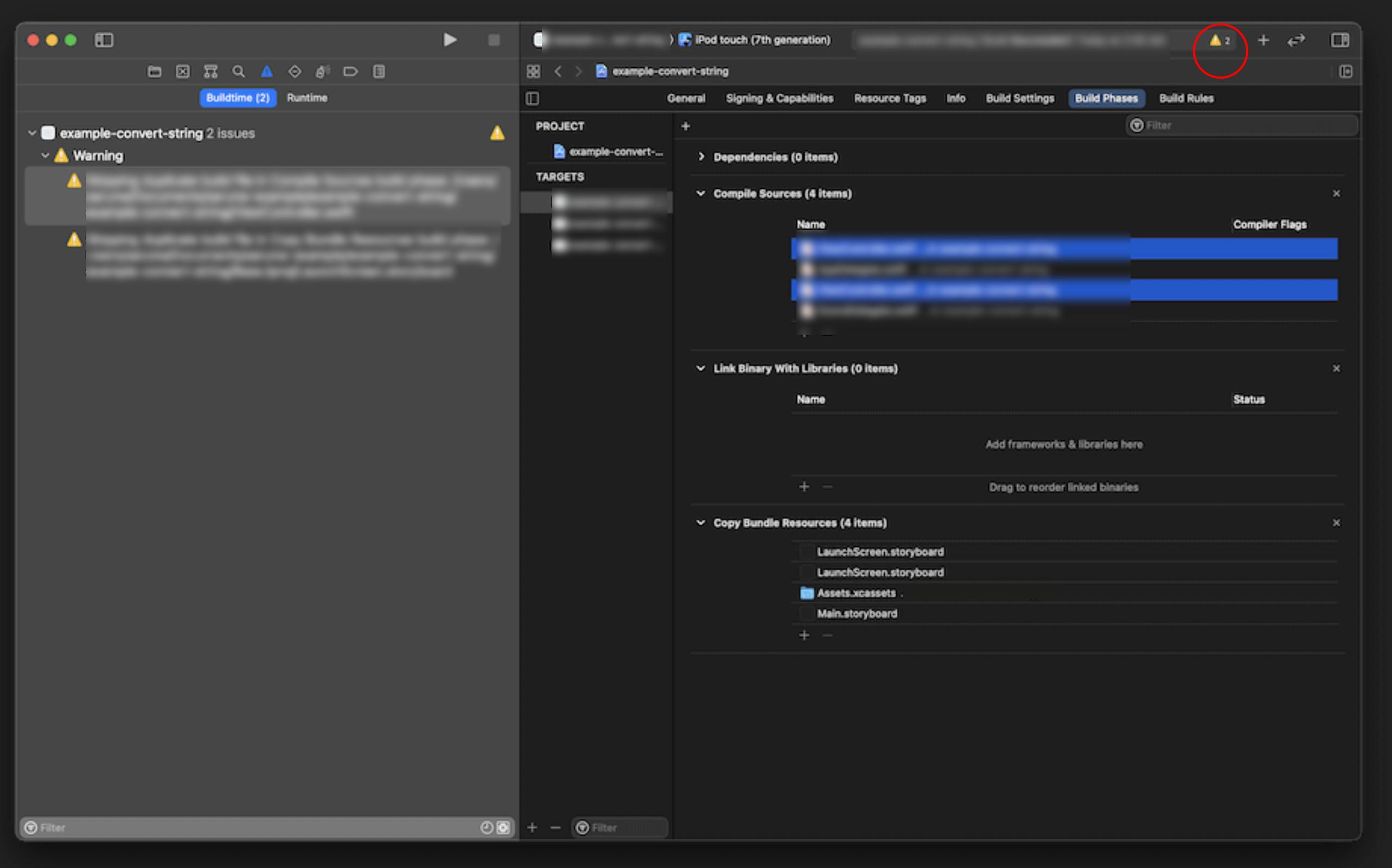The image size is (1392, 868).
Task: Open the Source Control navigator
Action: point(182,72)
